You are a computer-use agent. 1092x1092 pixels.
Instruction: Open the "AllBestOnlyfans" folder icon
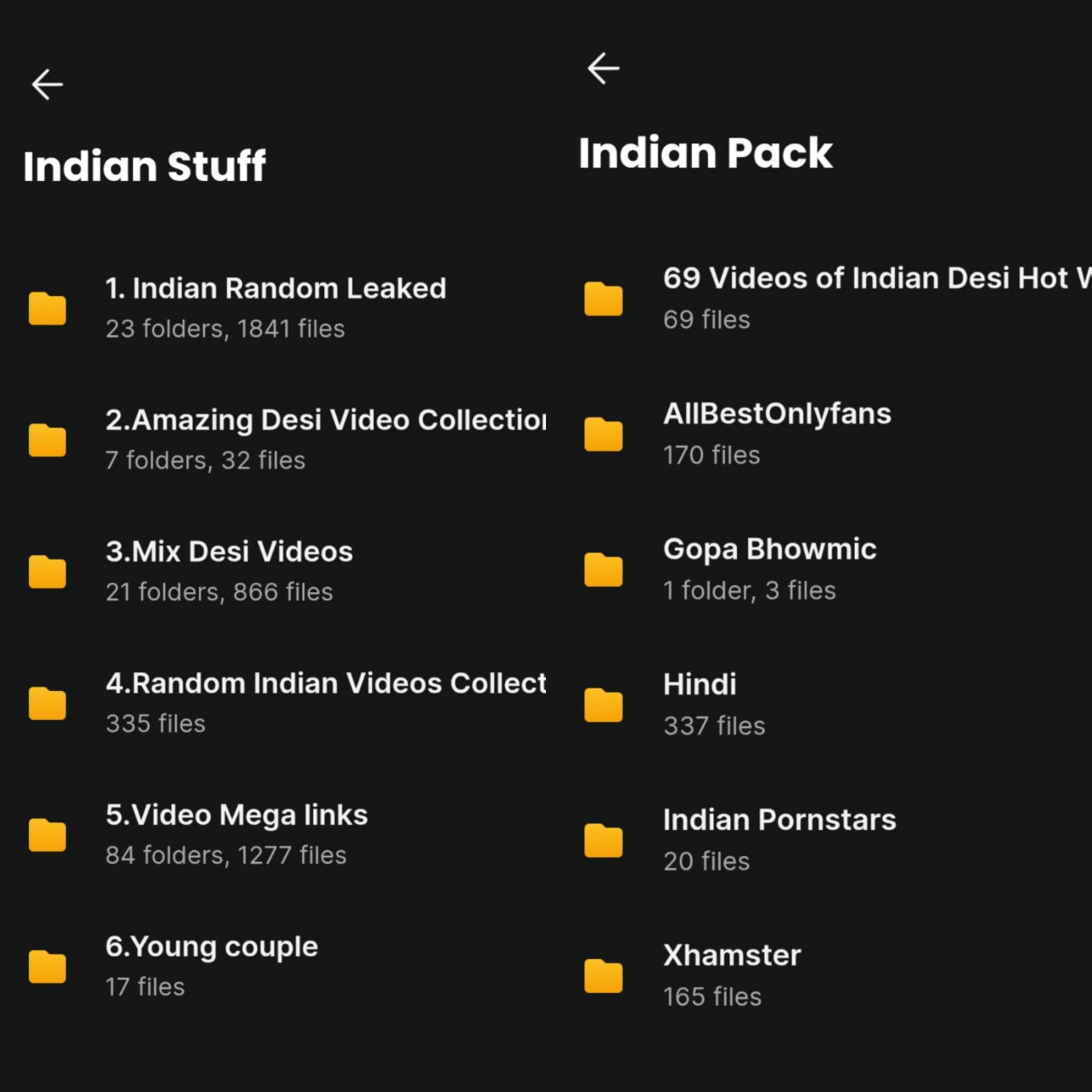coord(603,435)
